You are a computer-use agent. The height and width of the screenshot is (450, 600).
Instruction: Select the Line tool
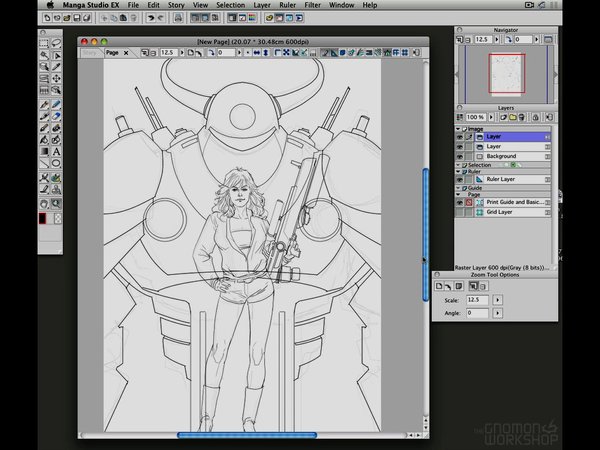click(x=44, y=163)
